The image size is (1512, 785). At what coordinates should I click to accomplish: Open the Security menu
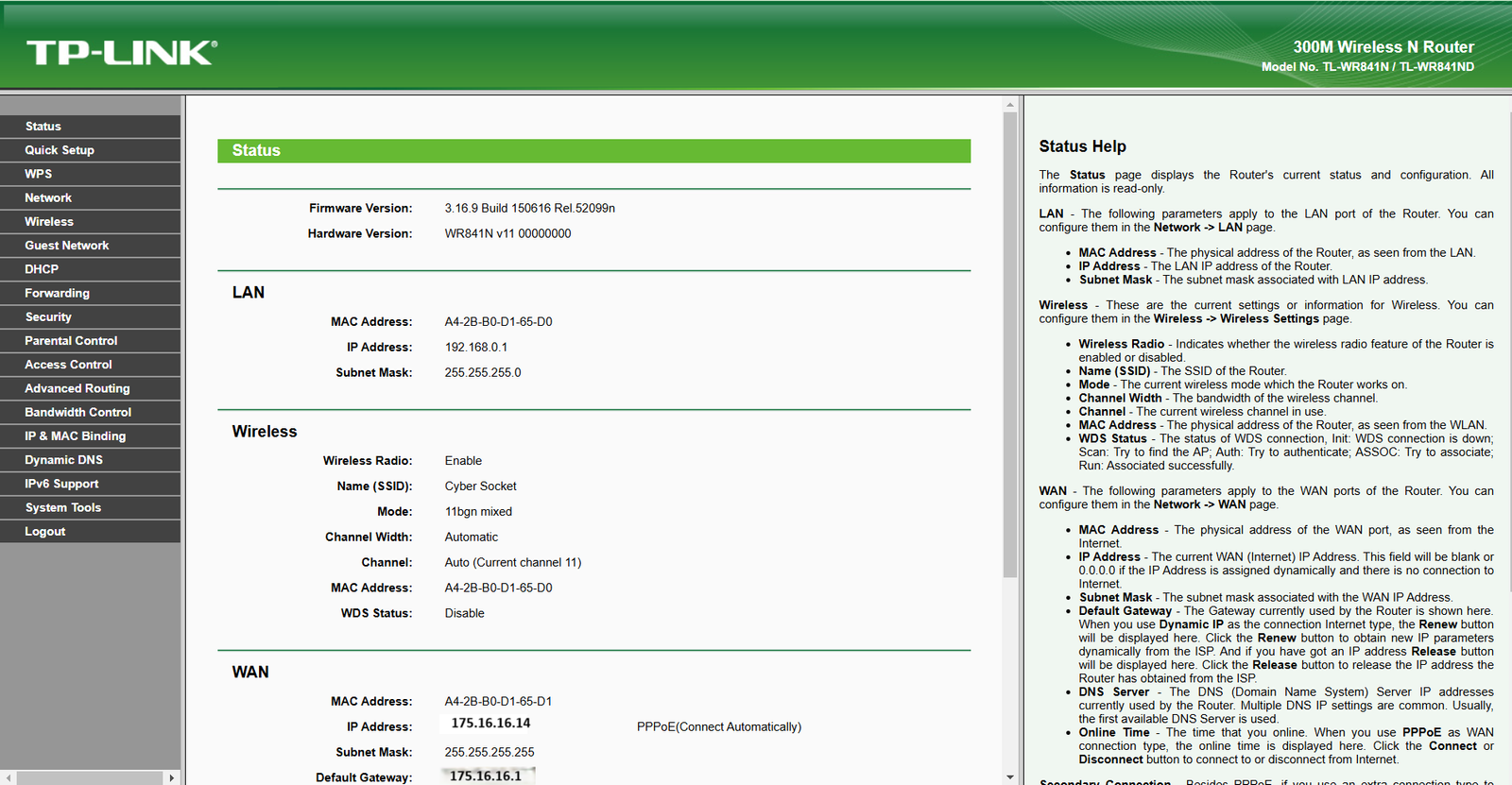(x=90, y=317)
